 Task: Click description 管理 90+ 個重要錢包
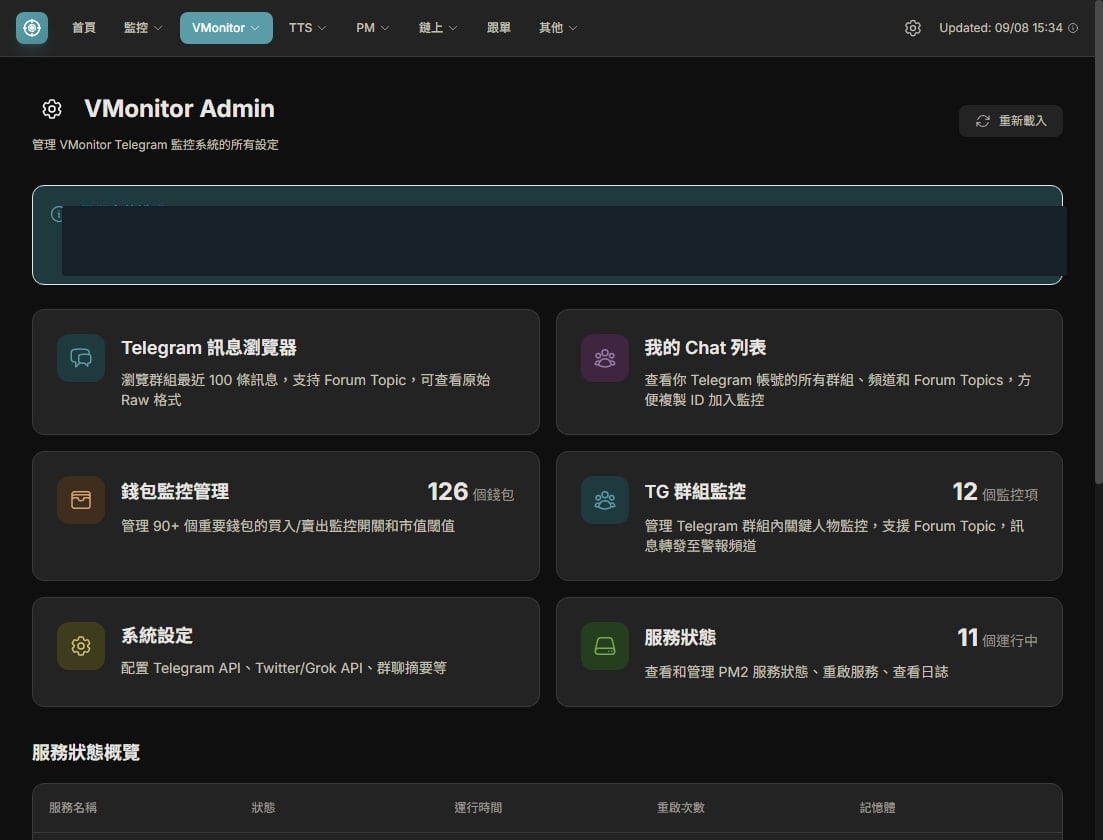(x=288, y=526)
